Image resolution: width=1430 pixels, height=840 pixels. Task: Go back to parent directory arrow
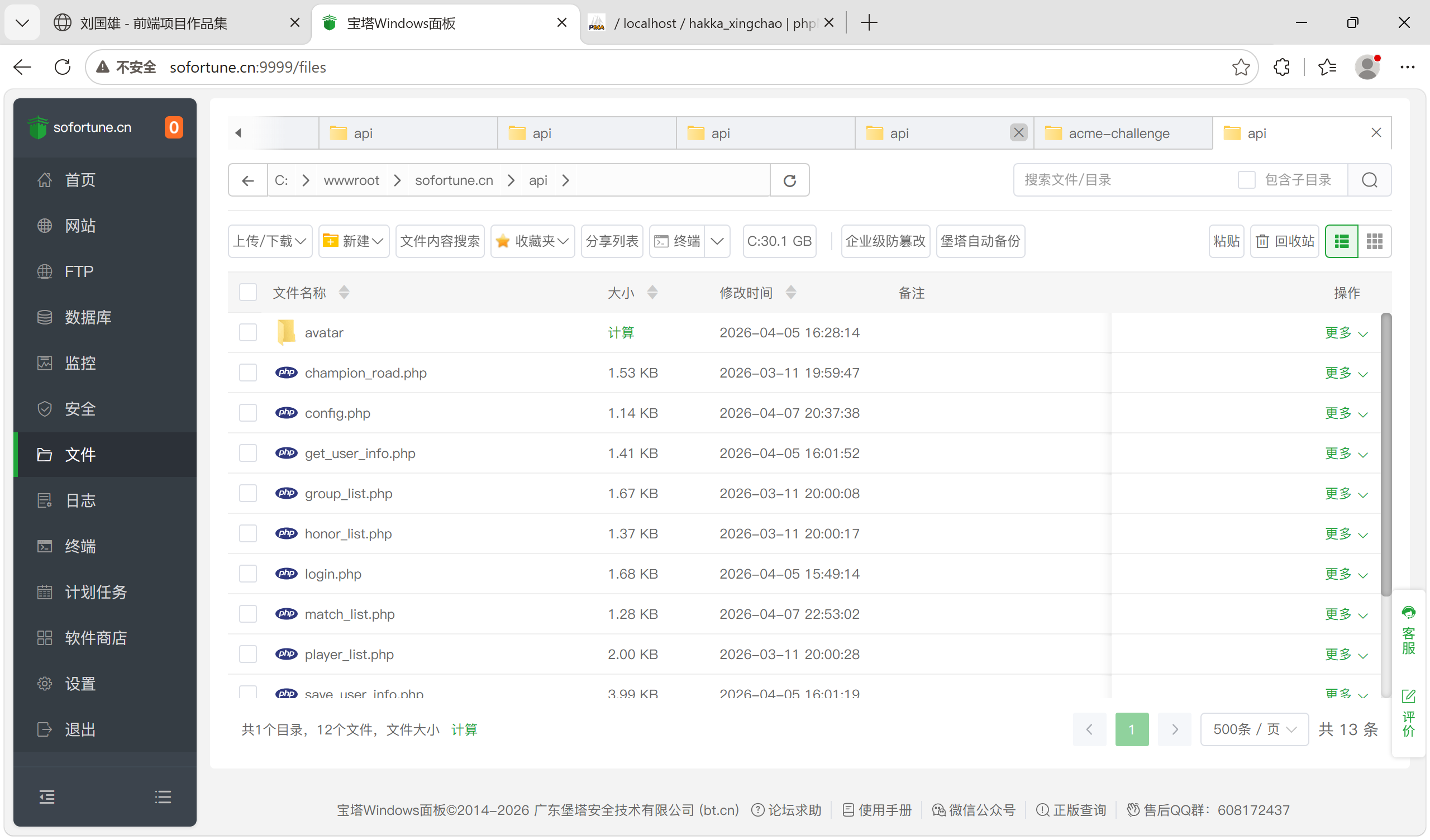pos(248,180)
